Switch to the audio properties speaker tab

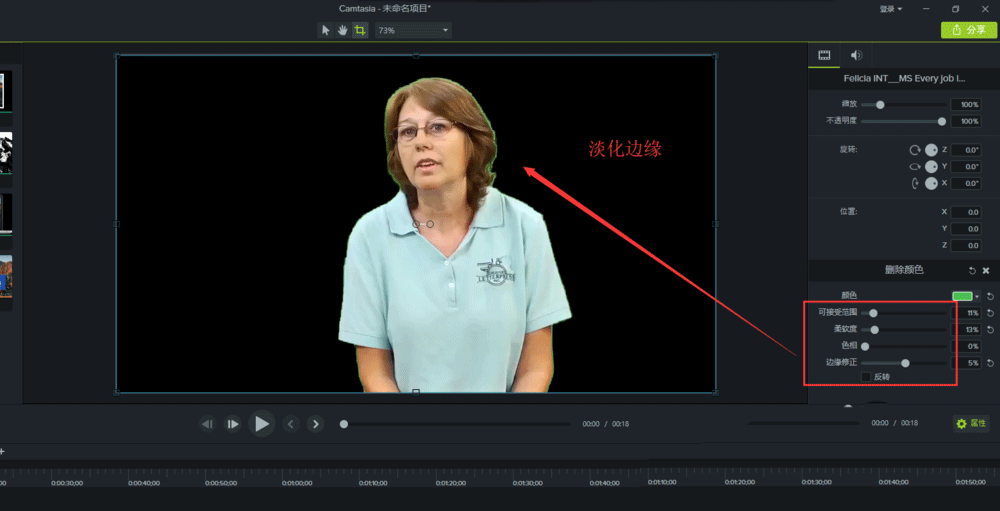857,56
